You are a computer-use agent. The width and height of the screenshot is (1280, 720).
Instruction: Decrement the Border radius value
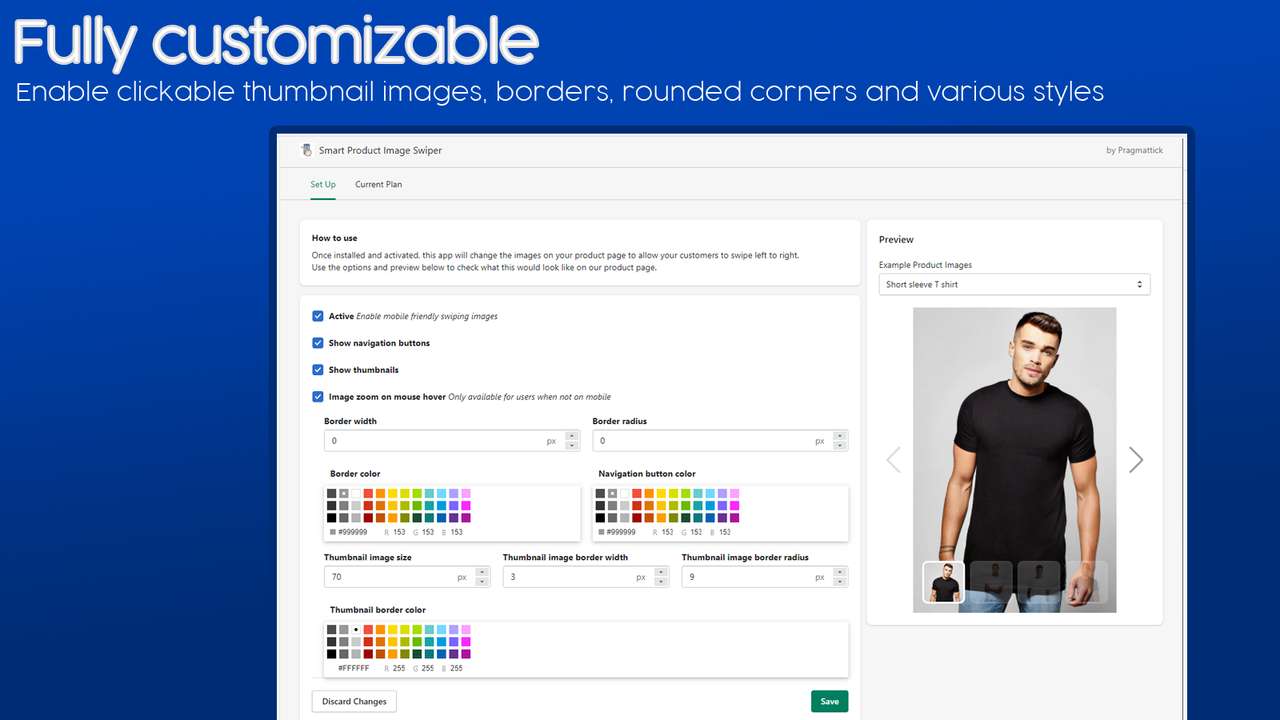coord(839,444)
